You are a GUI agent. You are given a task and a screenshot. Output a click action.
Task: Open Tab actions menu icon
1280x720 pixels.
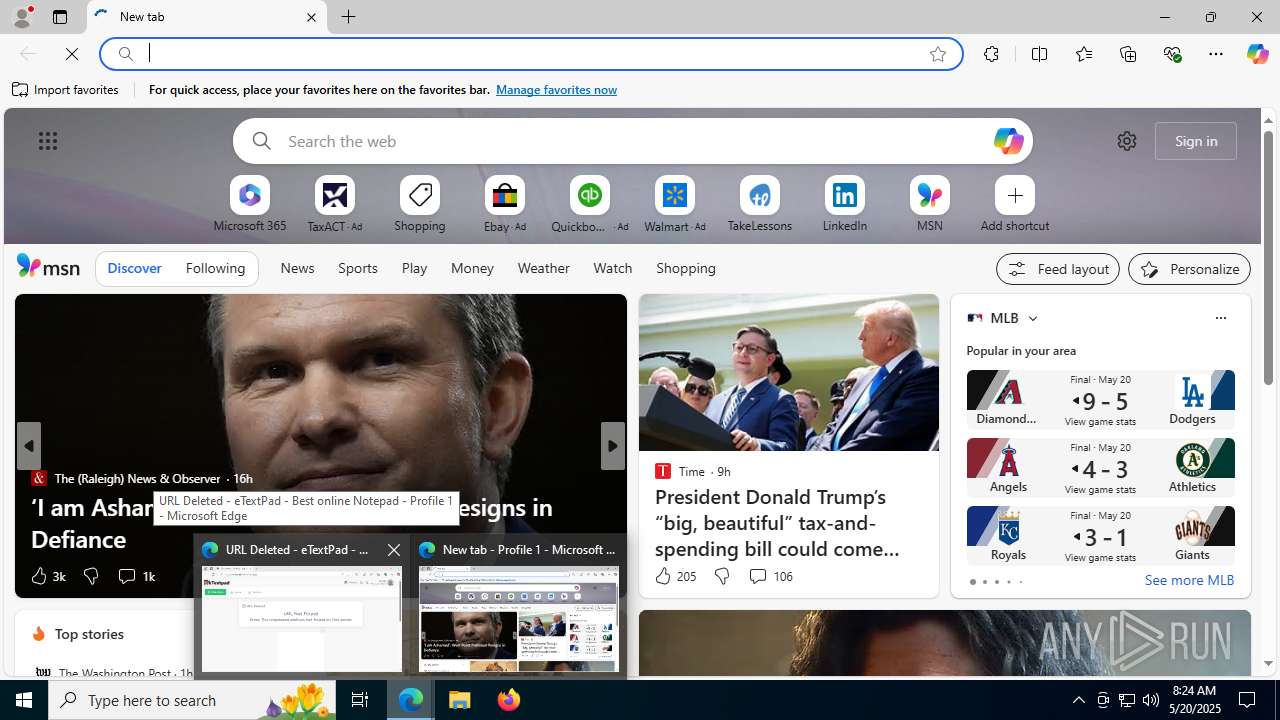tap(59, 17)
